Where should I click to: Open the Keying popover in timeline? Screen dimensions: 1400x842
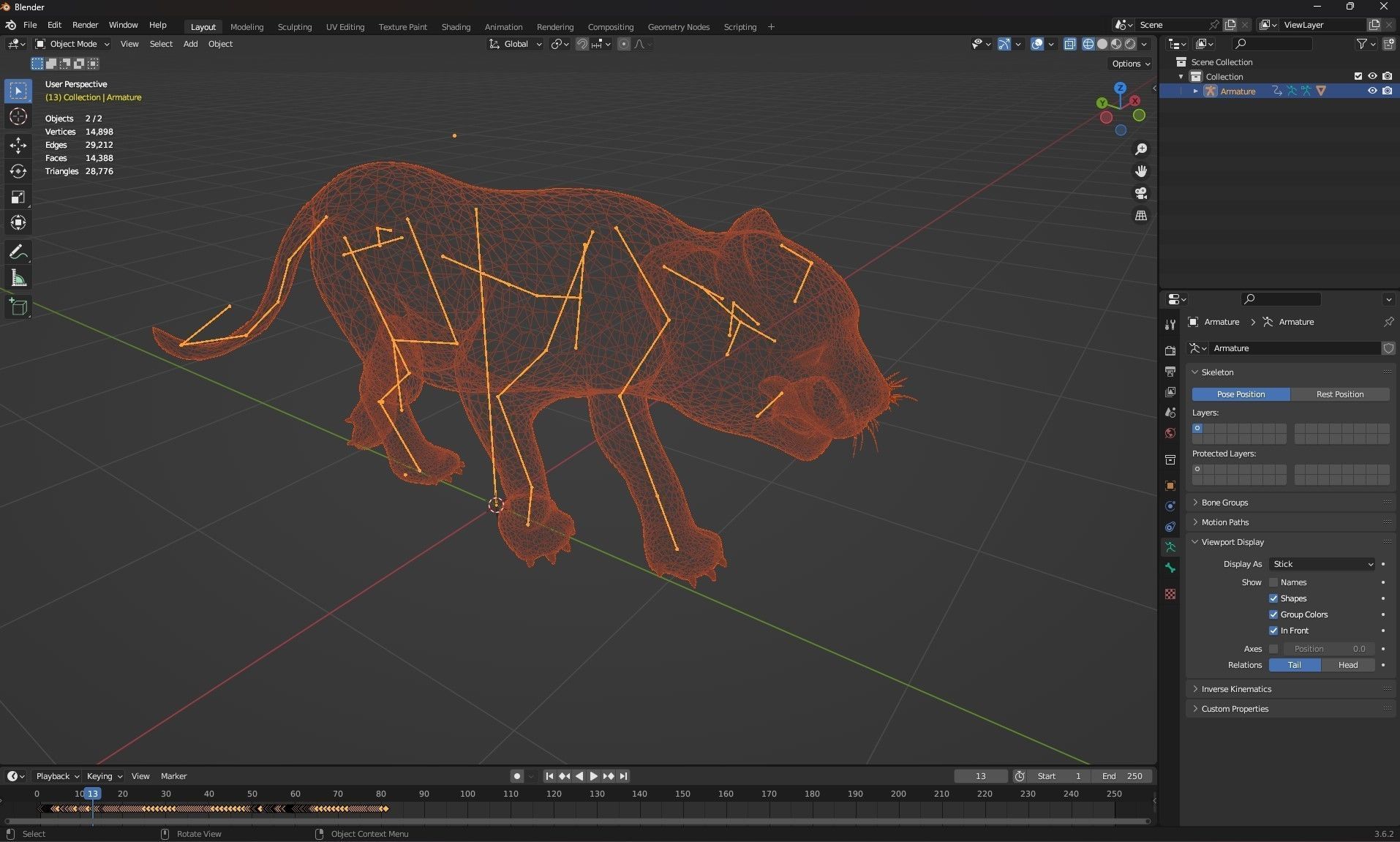[x=105, y=776]
